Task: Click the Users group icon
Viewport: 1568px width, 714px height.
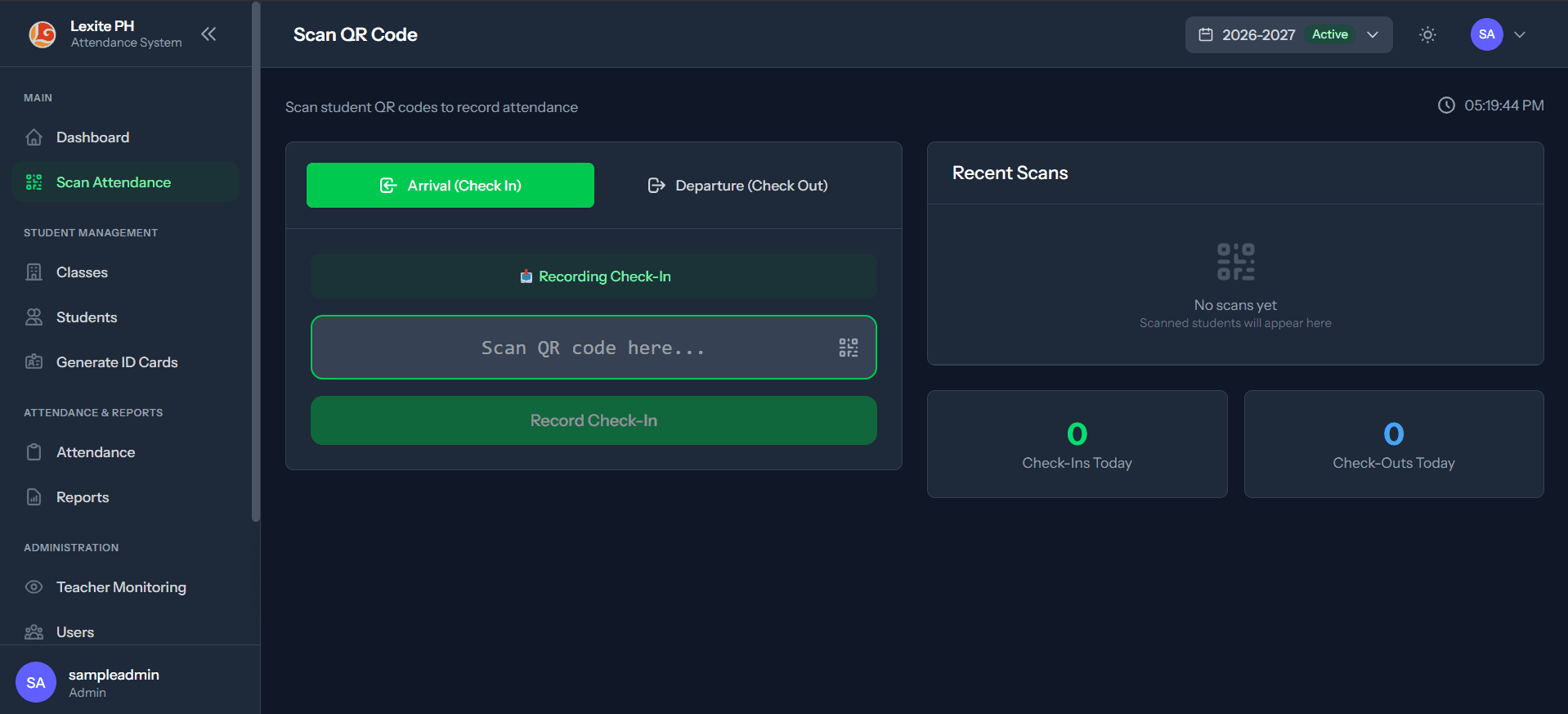Action: (34, 632)
